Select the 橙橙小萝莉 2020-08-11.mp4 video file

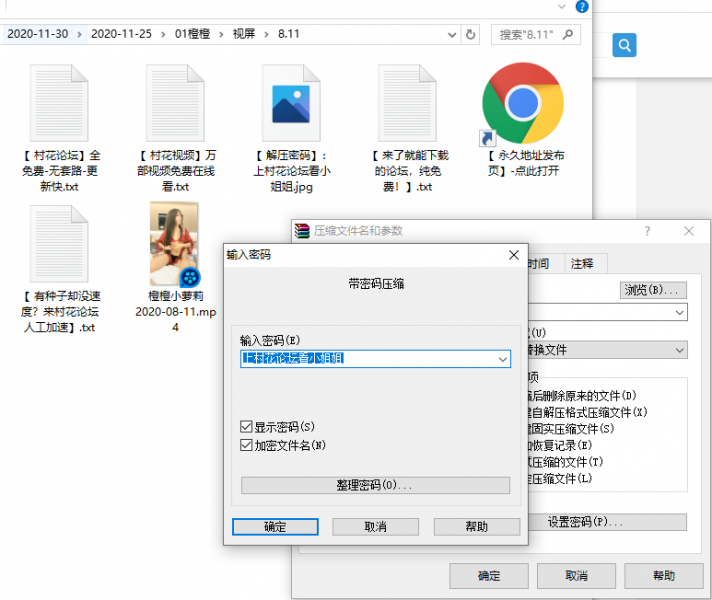173,244
